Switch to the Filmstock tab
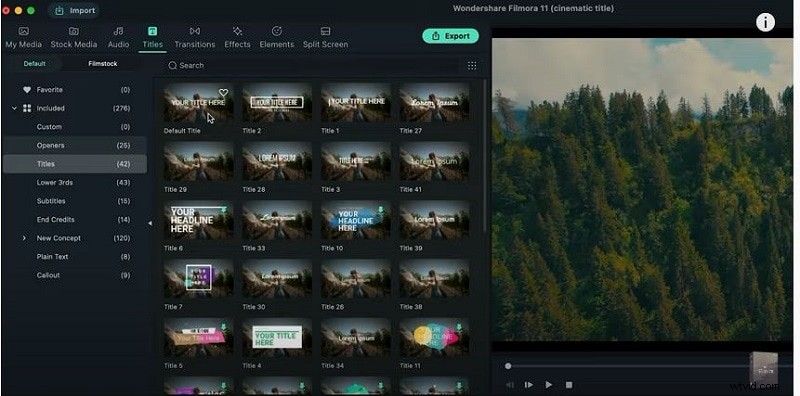The height and width of the screenshot is (396, 800). tap(103, 64)
